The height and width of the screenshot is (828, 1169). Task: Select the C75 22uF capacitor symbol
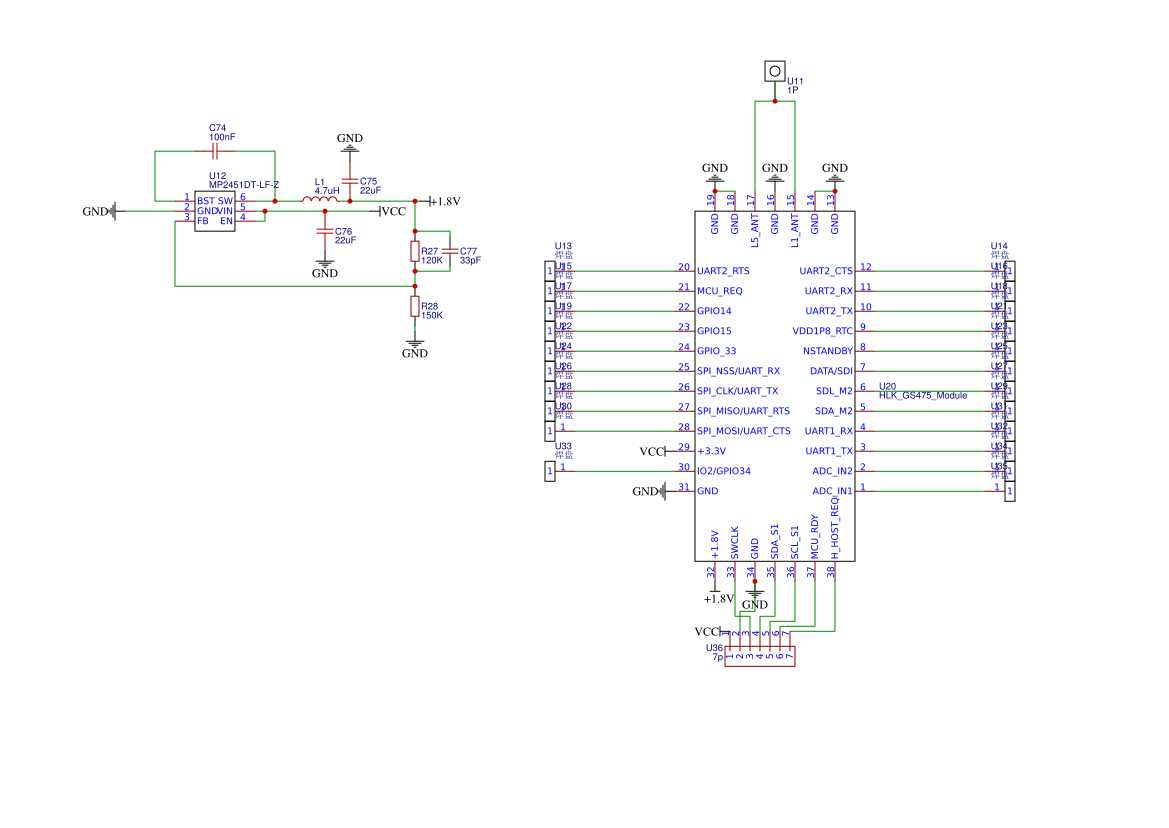350,181
